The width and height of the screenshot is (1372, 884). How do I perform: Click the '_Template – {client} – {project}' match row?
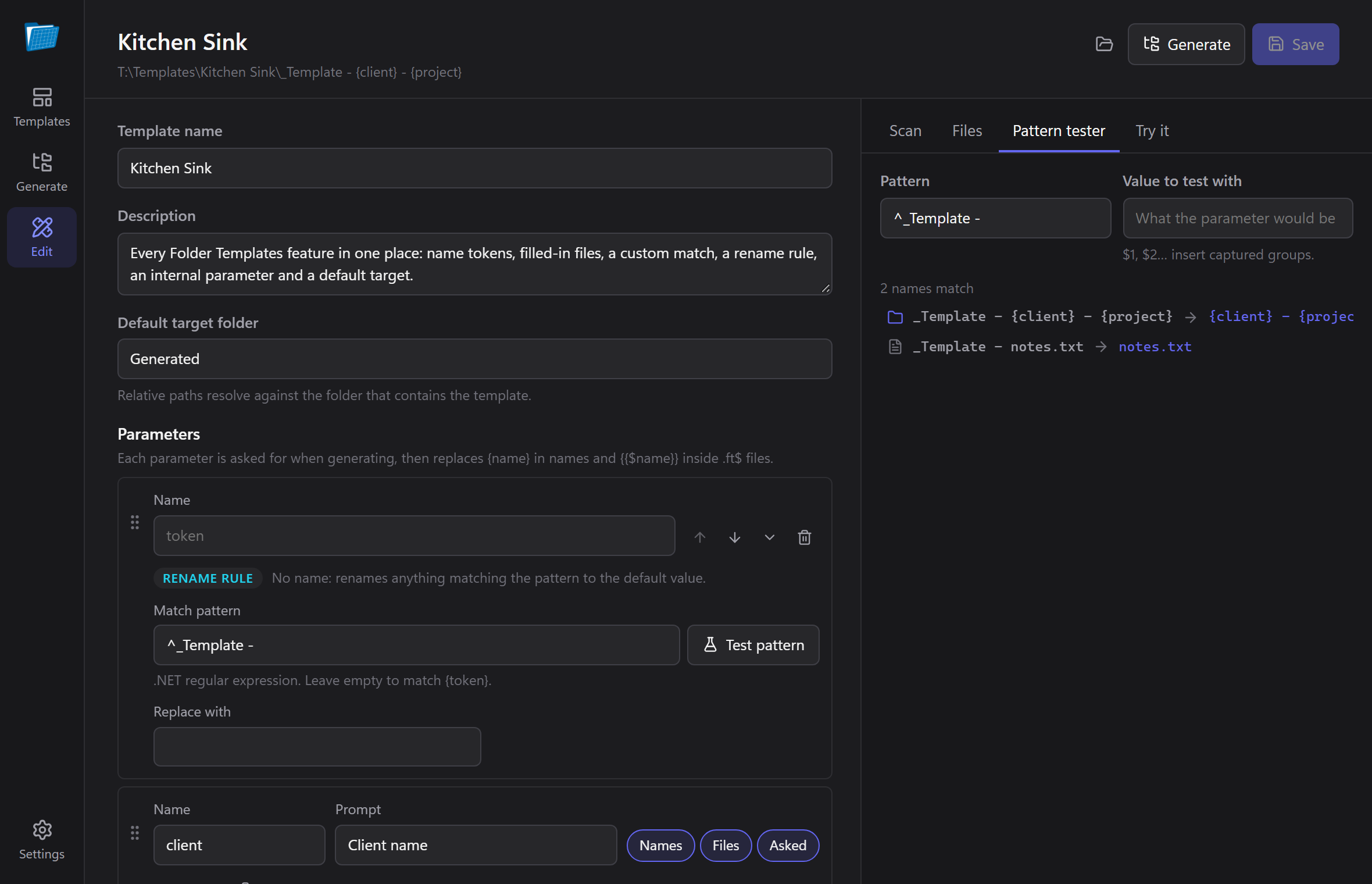point(1117,316)
